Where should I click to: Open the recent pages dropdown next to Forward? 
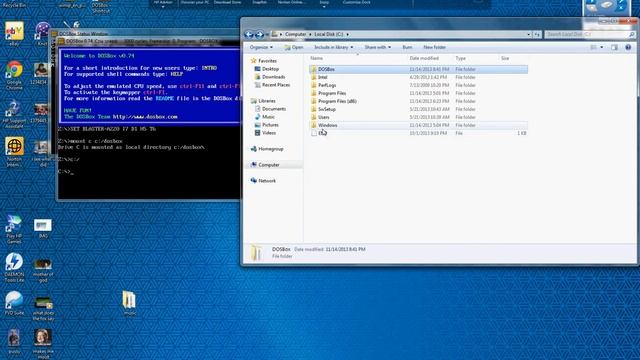(267, 35)
